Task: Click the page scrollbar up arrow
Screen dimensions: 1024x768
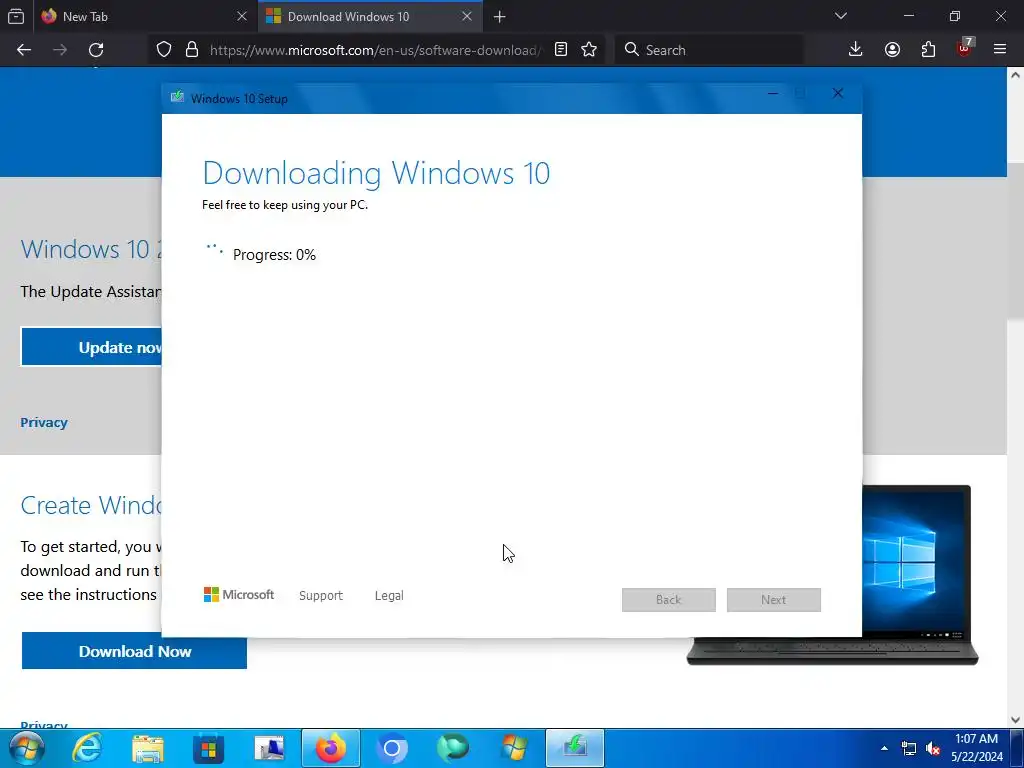Action: 1016,75
